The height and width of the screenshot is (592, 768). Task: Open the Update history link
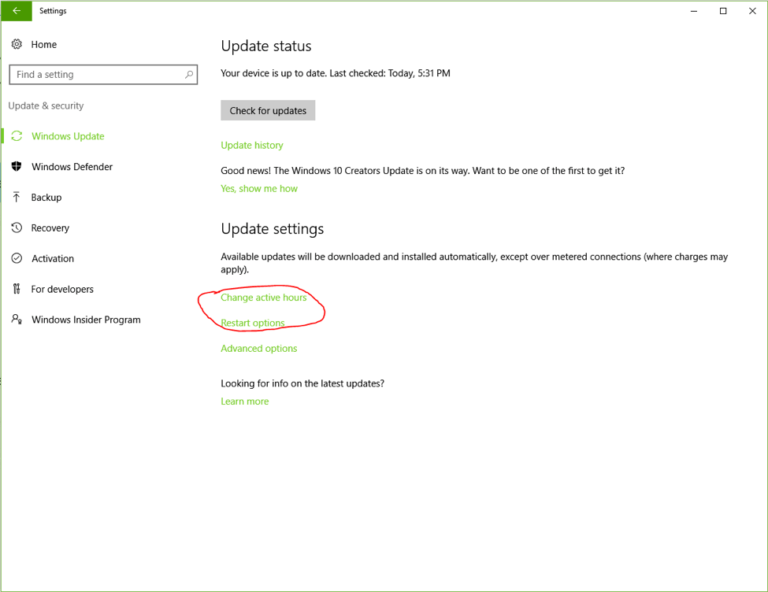pyautogui.click(x=252, y=145)
